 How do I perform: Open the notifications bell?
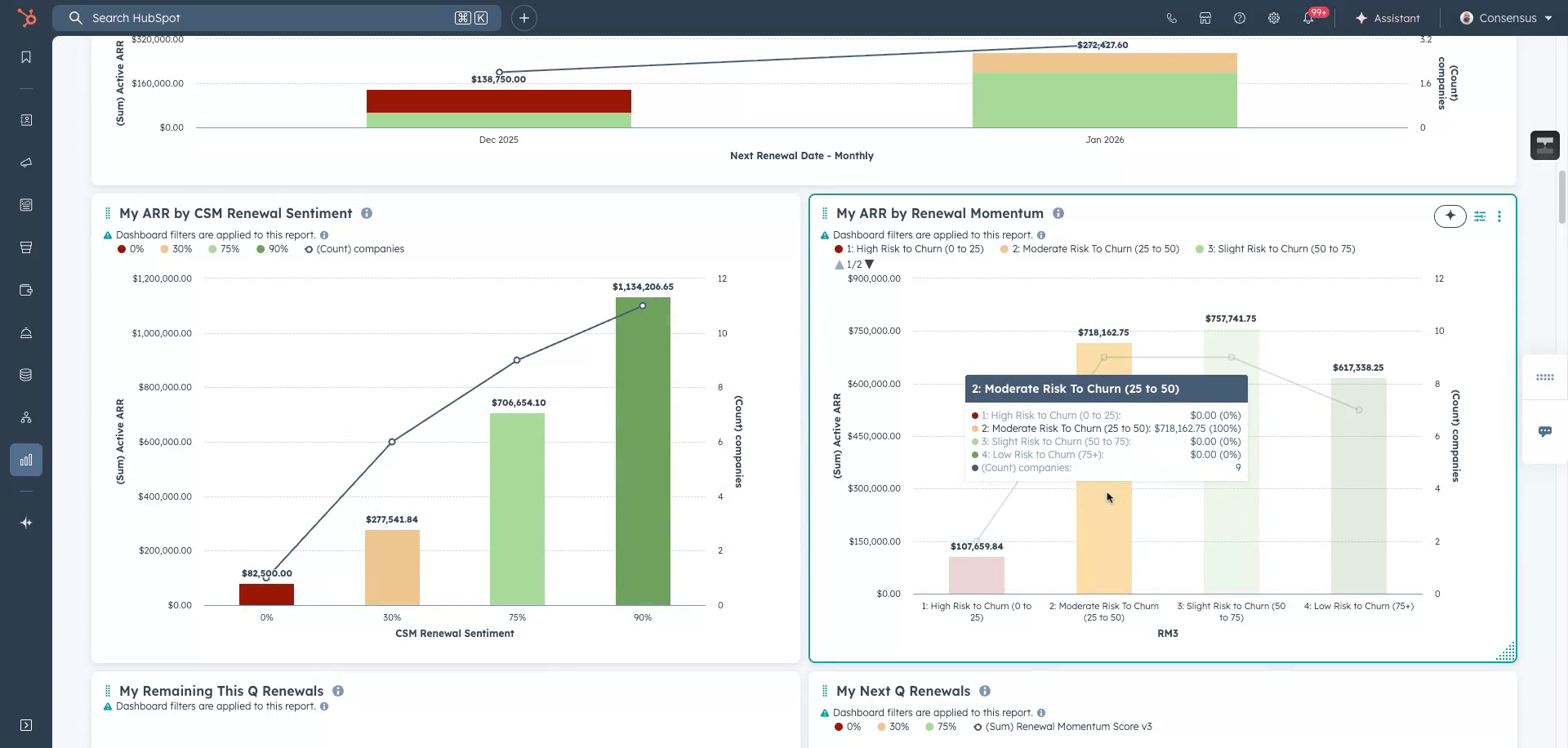pos(1308,18)
